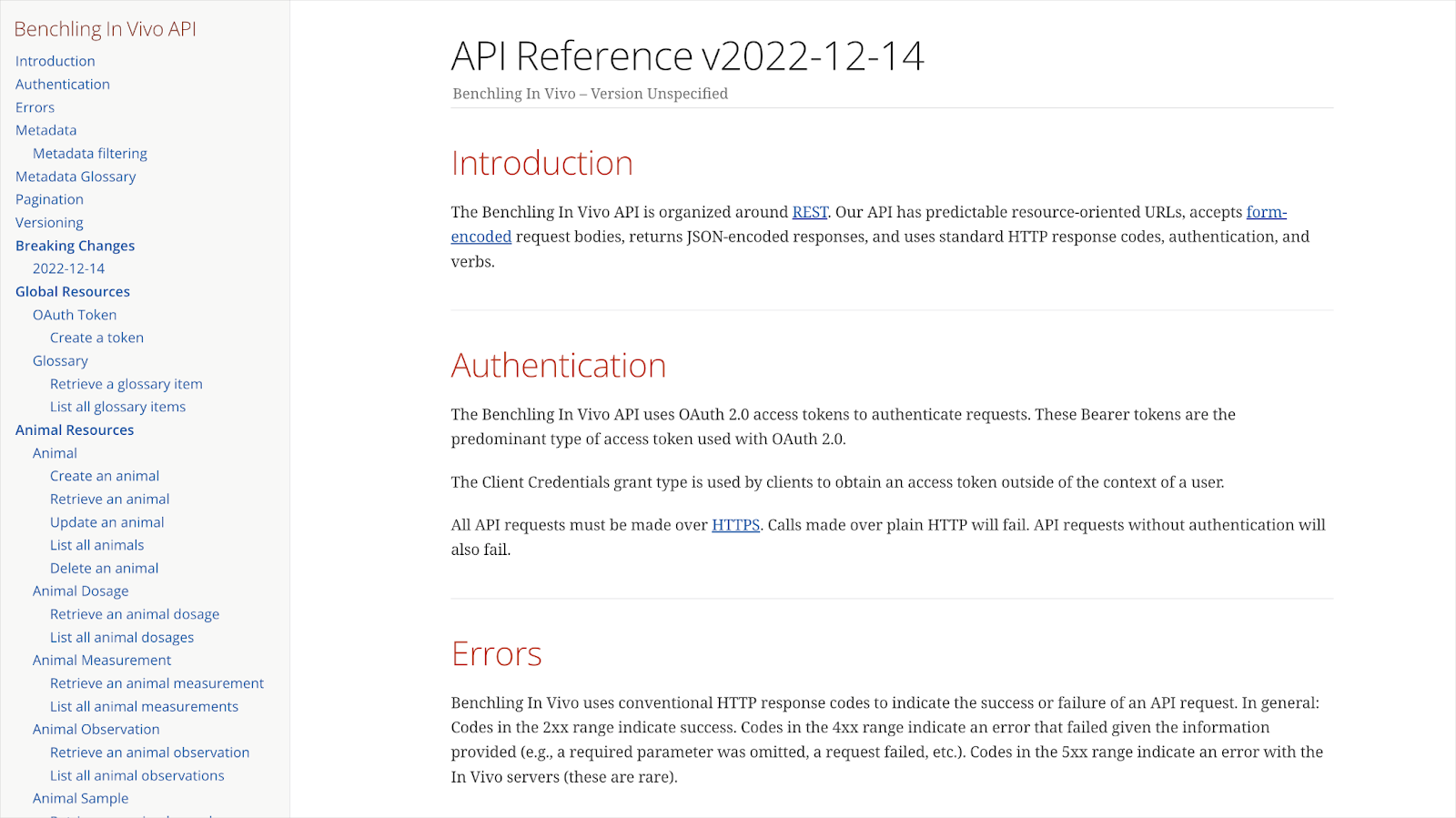Open the REST hyperlink in Introduction

point(809,212)
